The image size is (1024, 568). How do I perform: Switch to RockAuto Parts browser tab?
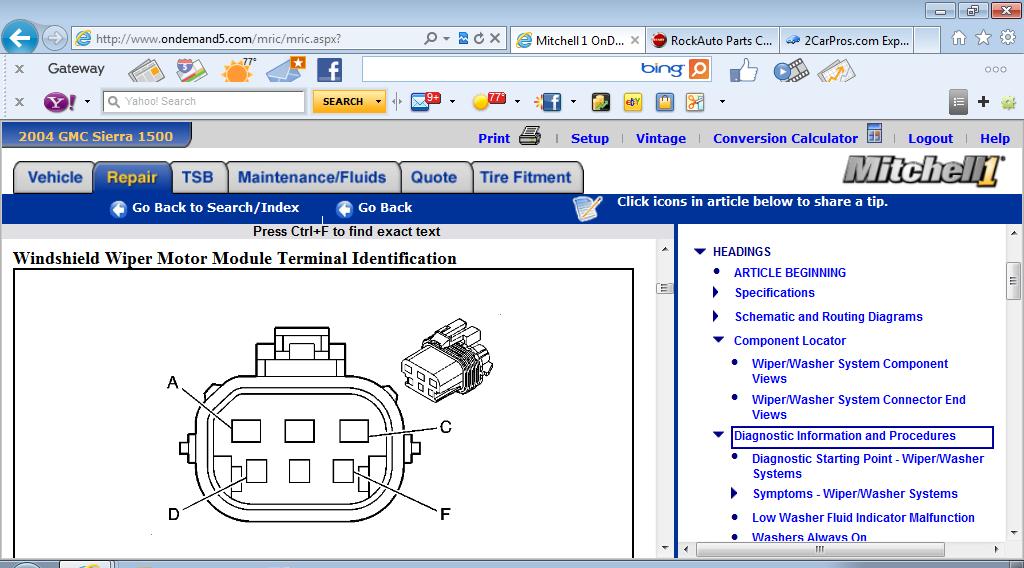coord(713,40)
